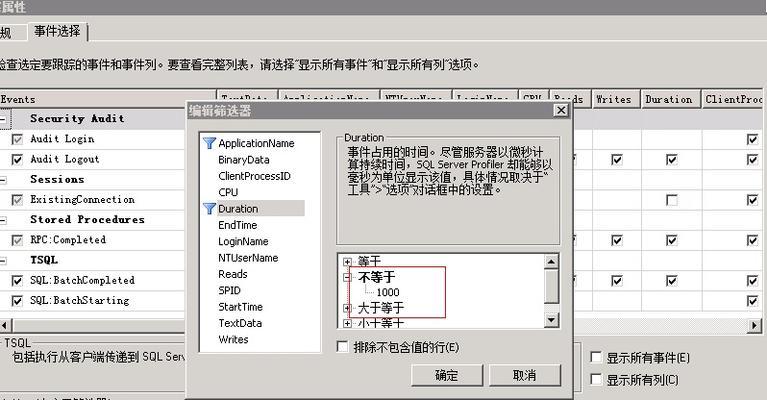Toggle RPC:Completed event checkbox
The height and width of the screenshot is (400, 767).
[17, 240]
